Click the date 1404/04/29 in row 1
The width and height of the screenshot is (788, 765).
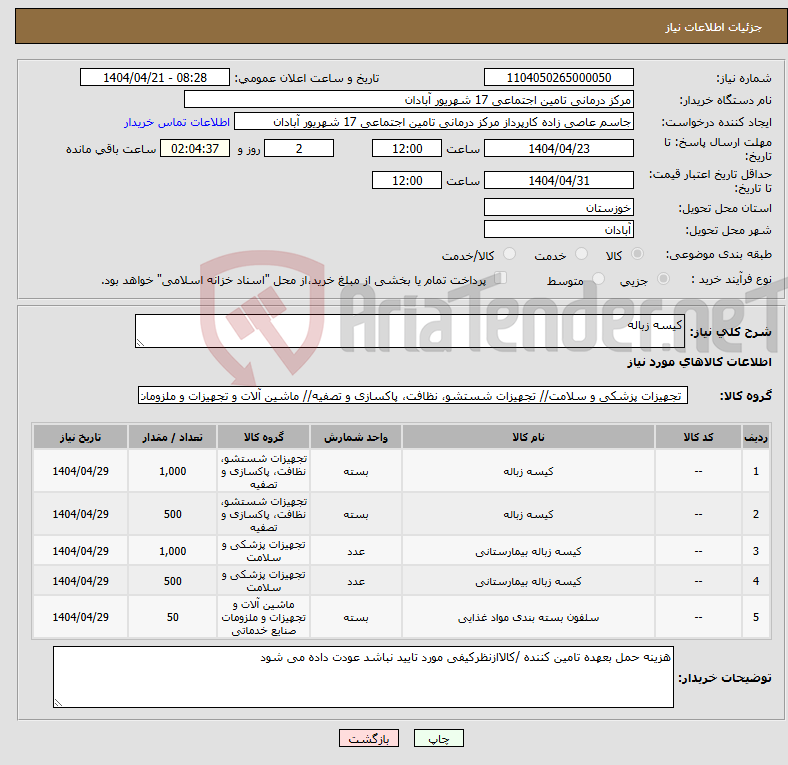pyautogui.click(x=80, y=471)
